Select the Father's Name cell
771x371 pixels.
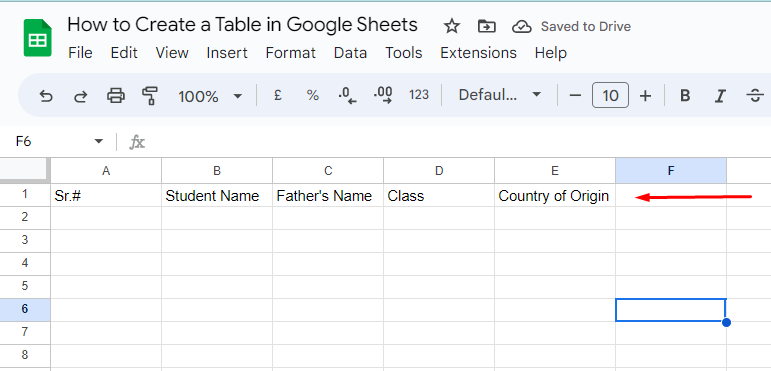pos(328,196)
